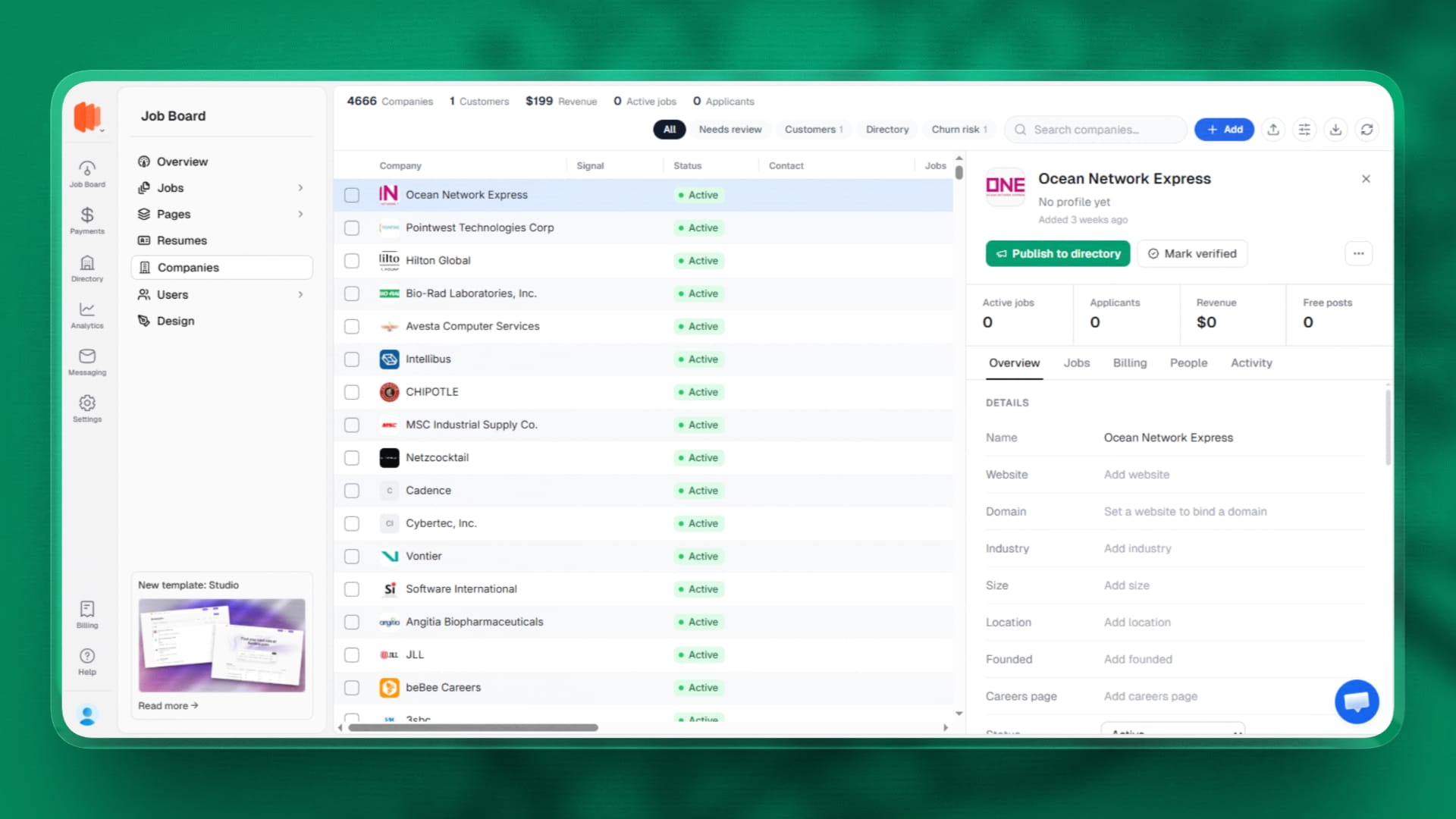Open Analytics in the left rail
The image size is (1456, 819).
click(x=87, y=315)
